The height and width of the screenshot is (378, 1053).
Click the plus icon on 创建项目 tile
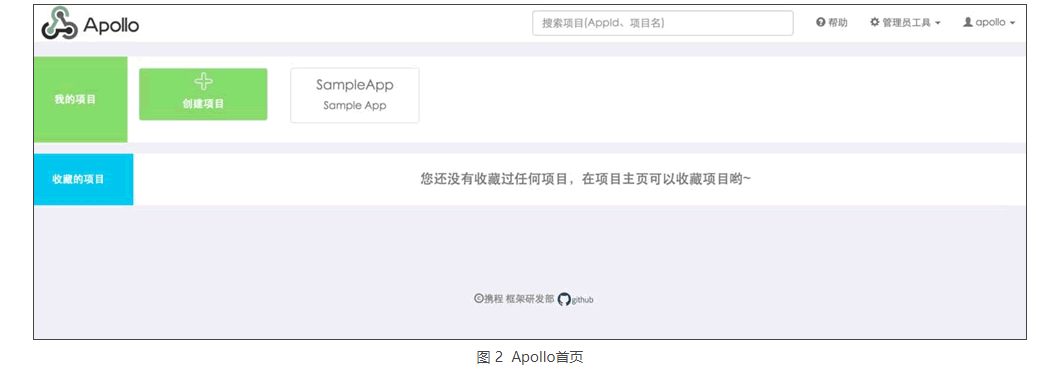(203, 81)
